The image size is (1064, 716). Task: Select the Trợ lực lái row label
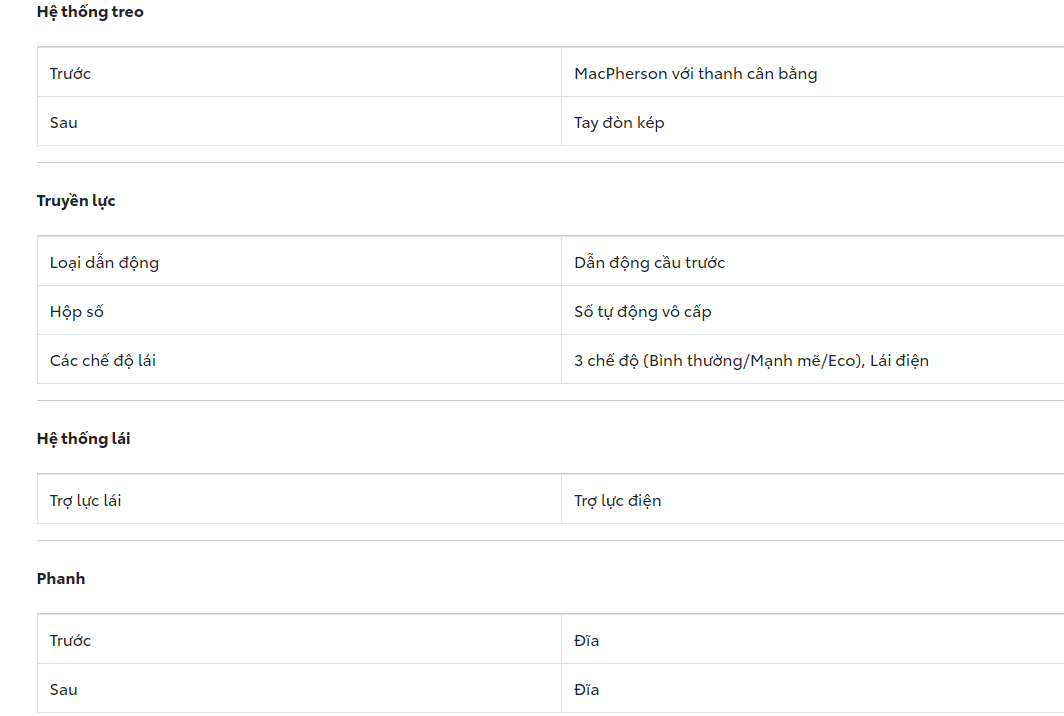click(85, 500)
